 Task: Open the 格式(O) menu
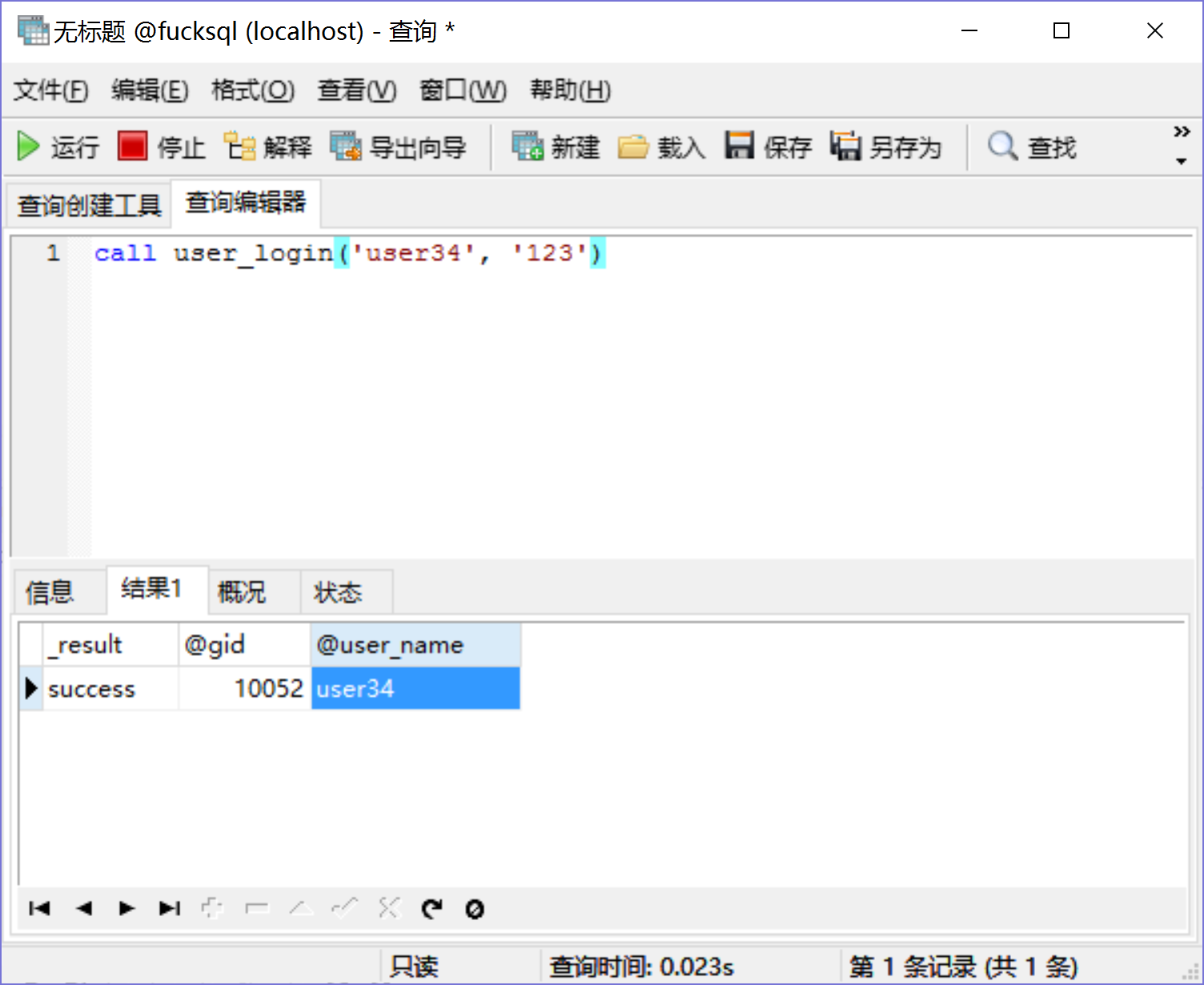point(253,90)
